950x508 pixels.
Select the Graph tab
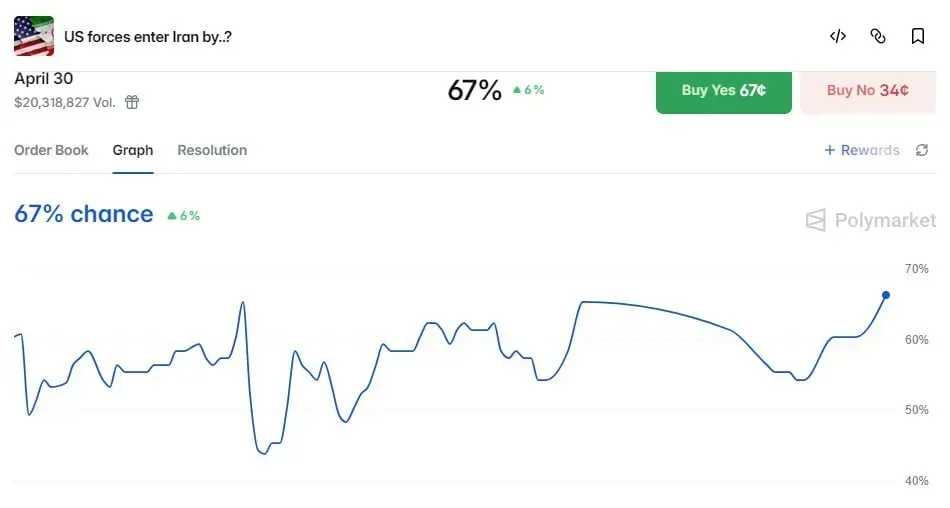click(x=133, y=150)
